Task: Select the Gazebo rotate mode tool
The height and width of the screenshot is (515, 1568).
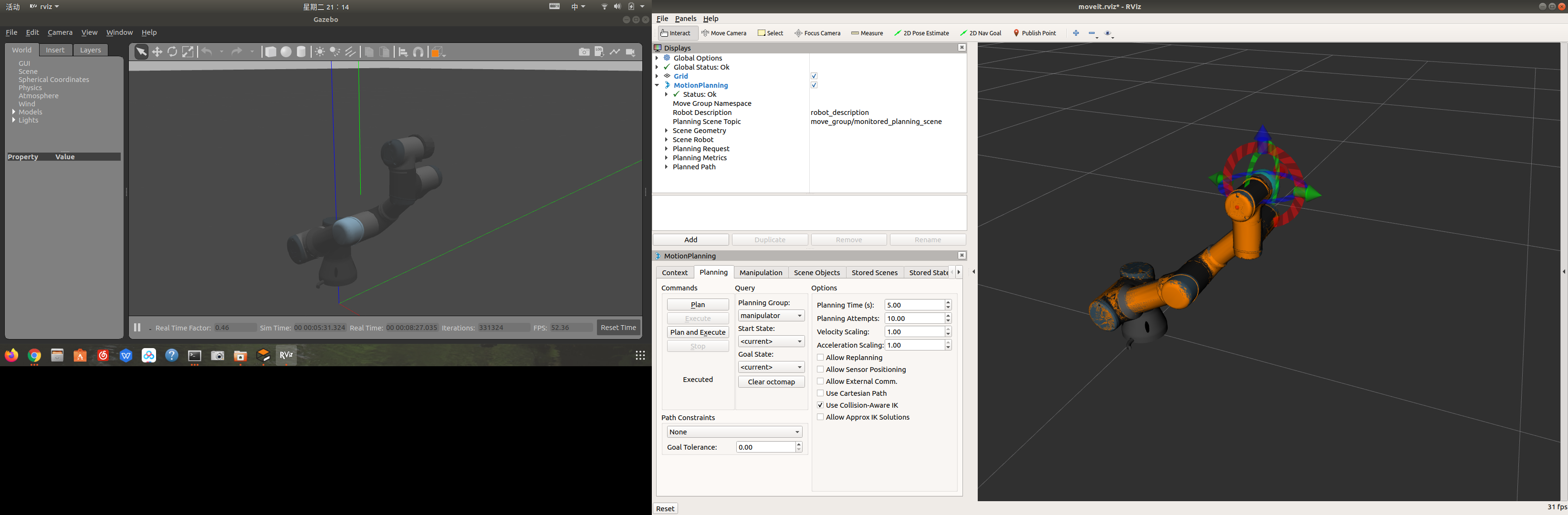Action: pos(172,52)
